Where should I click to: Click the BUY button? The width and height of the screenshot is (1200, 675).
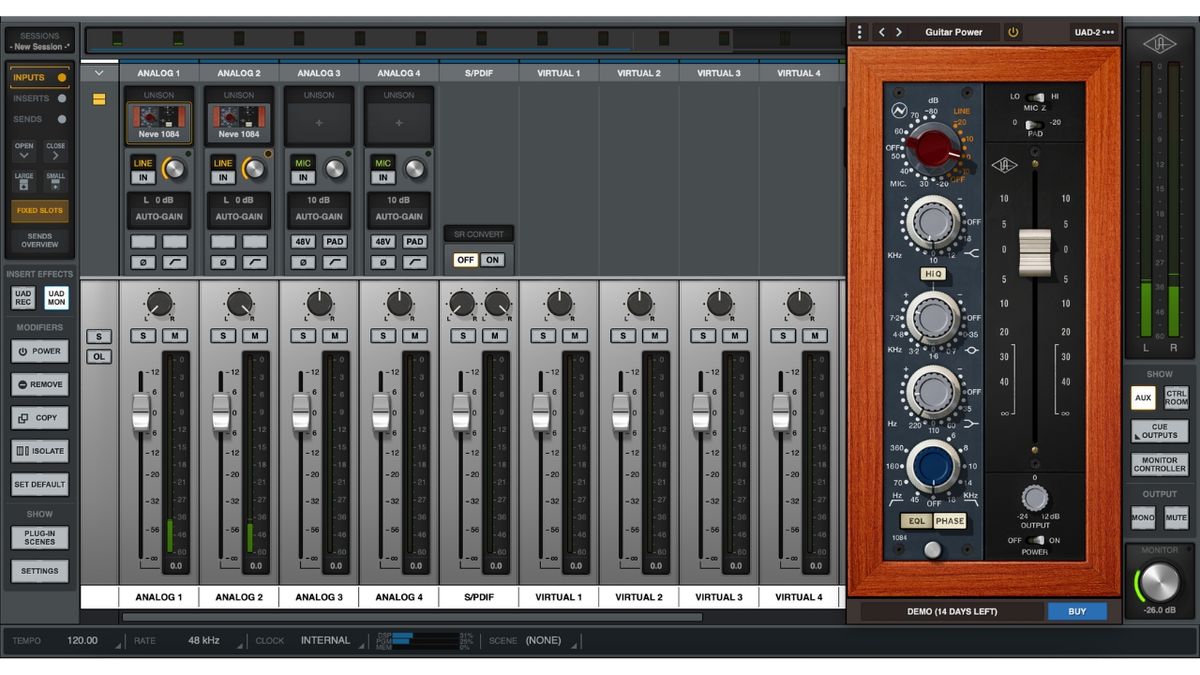point(1077,611)
